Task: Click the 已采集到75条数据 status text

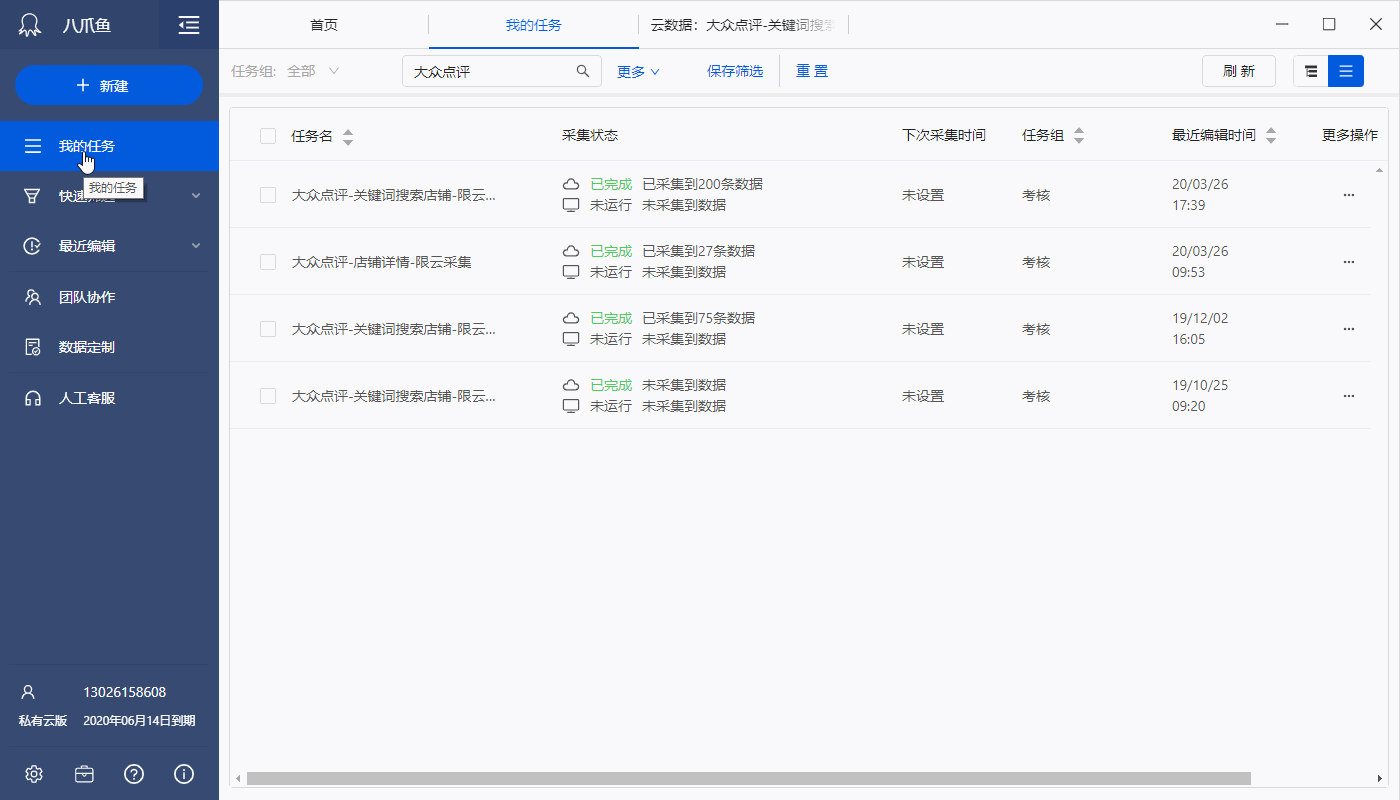Action: [x=698, y=318]
